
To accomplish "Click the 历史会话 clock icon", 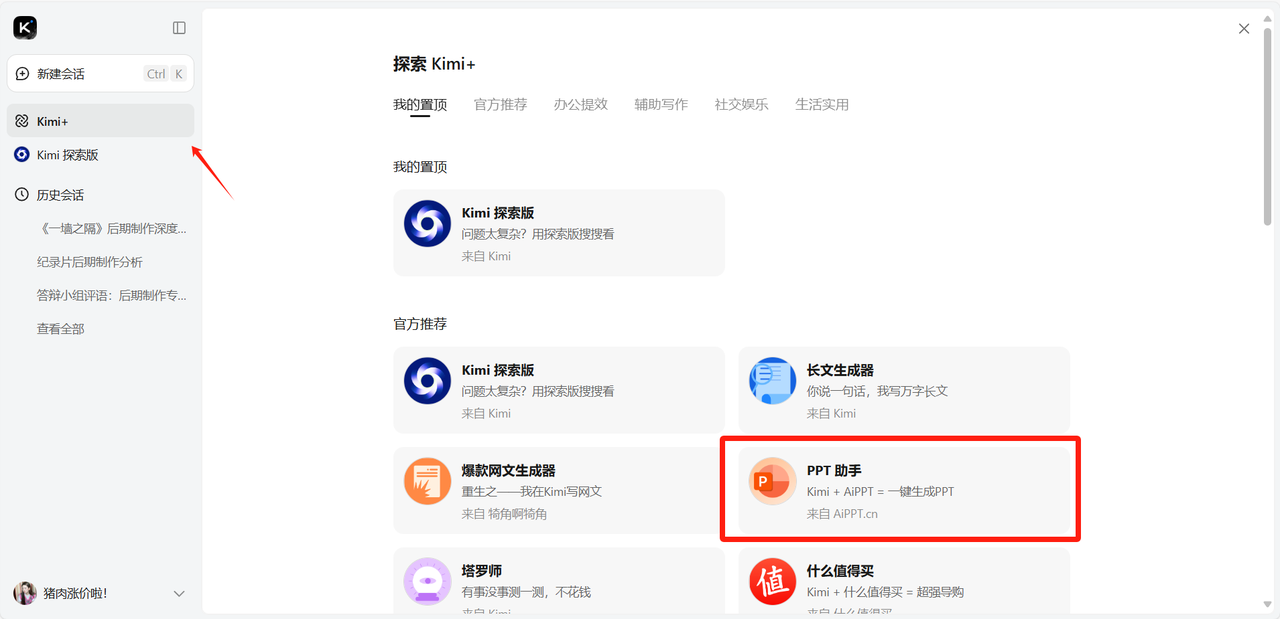I will [x=22, y=195].
